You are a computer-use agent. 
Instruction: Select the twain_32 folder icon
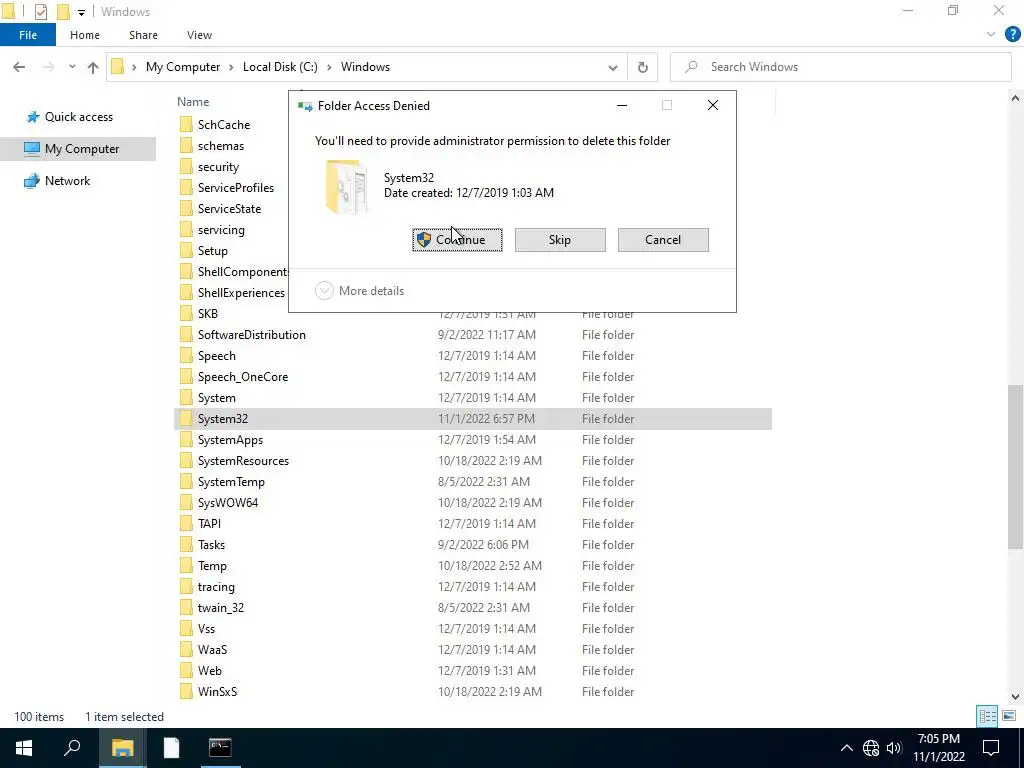(186, 608)
